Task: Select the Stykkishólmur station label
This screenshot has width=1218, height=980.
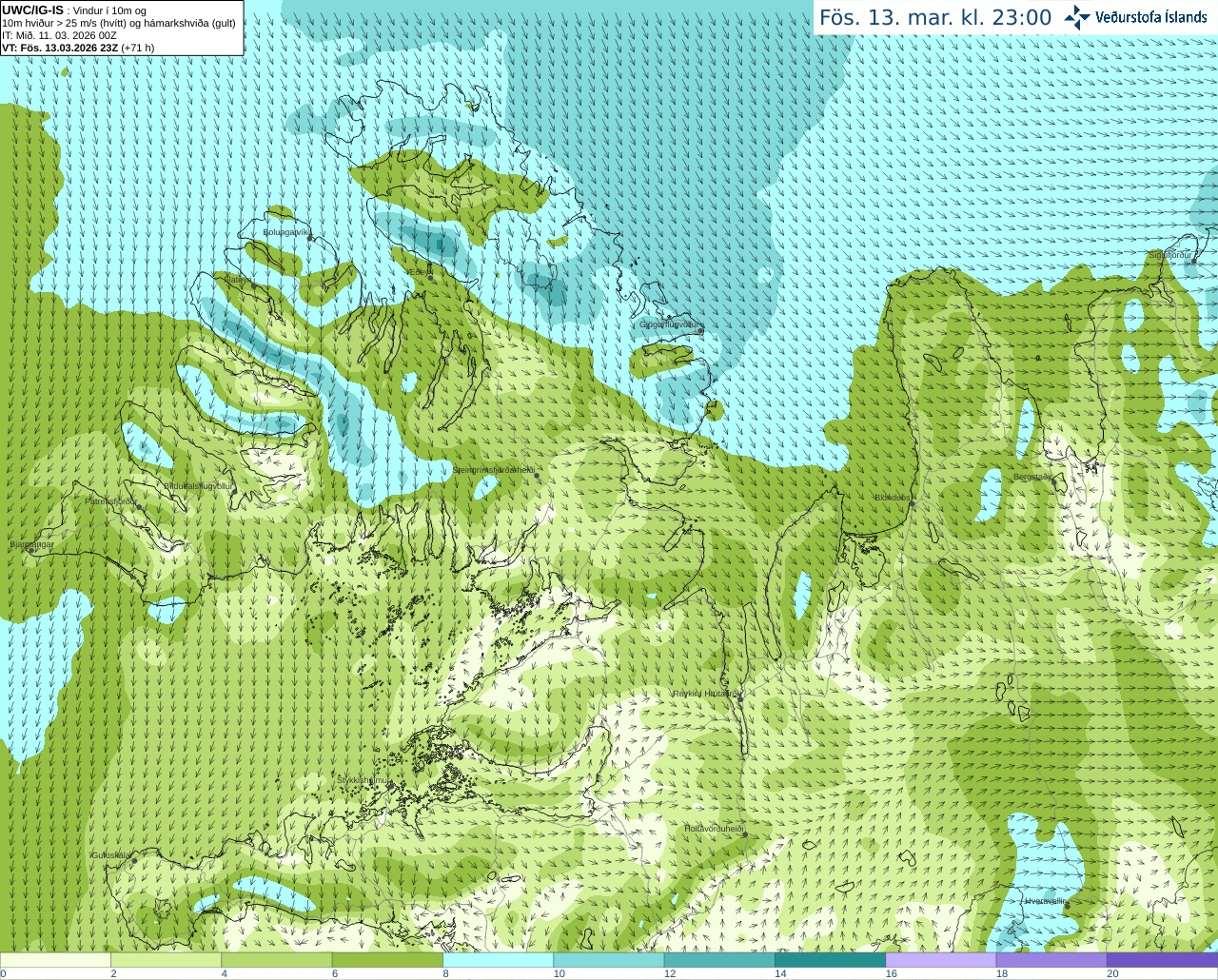Action: point(363,780)
